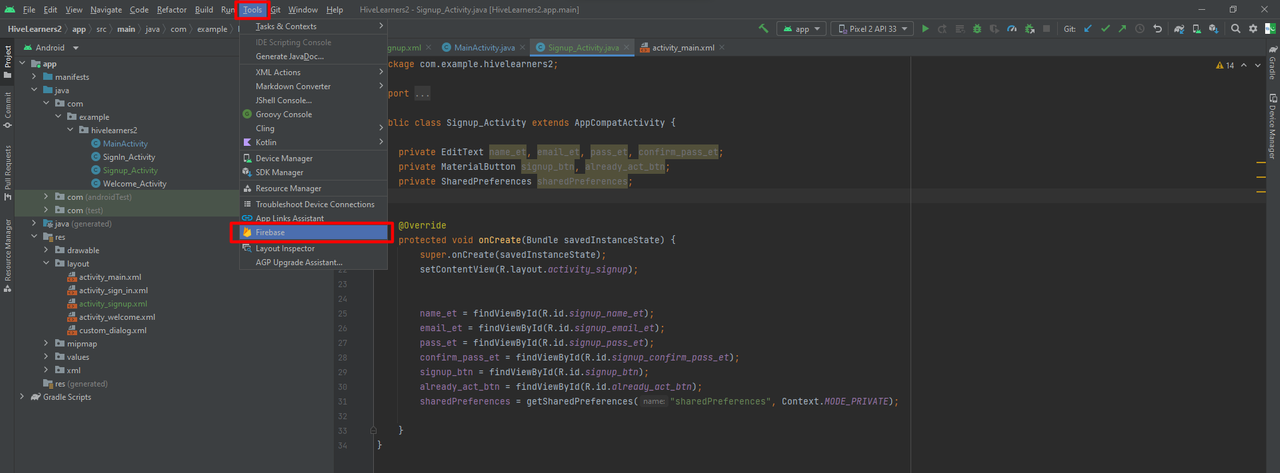
Task: Collapse the res folder arrow
Action: pyautogui.click(x=35, y=237)
